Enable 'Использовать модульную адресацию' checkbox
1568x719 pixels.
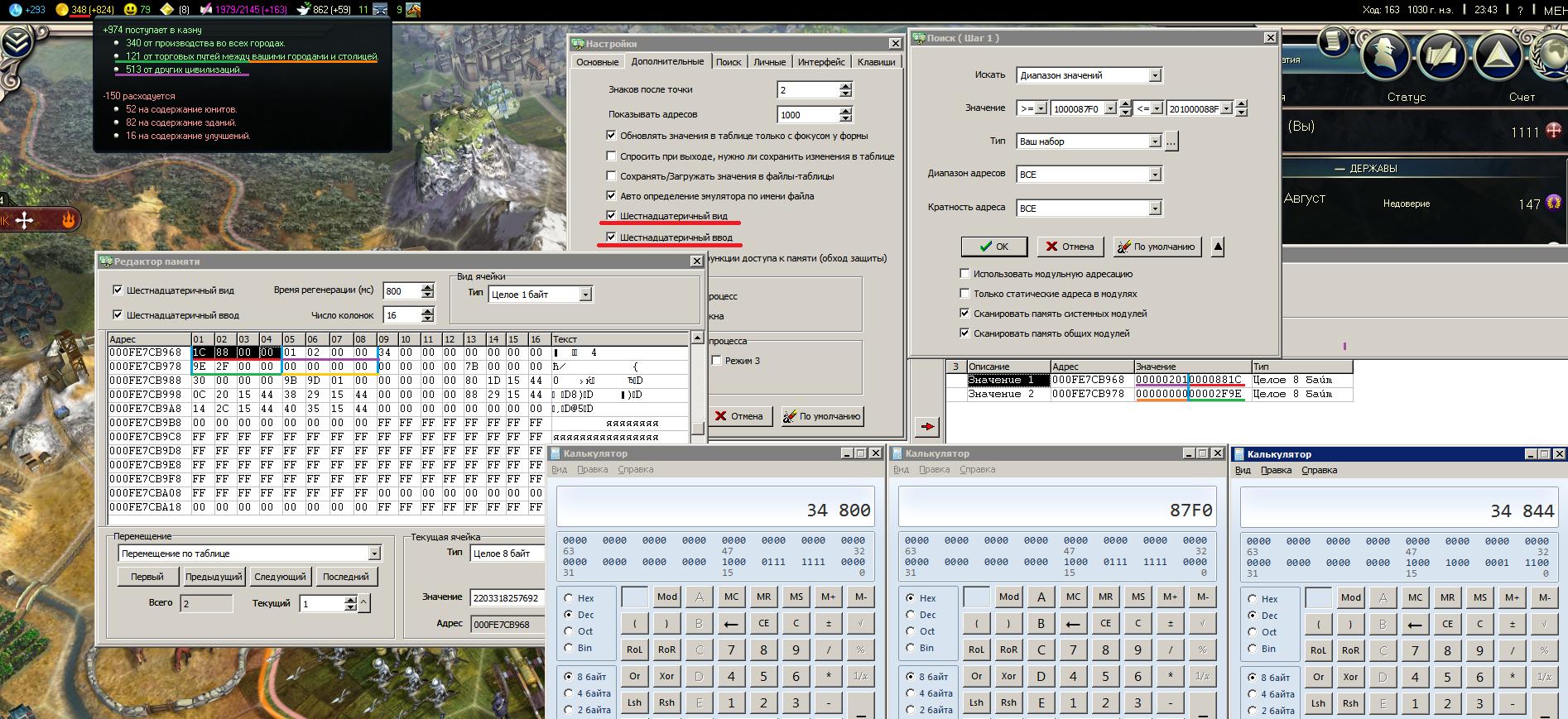click(x=964, y=273)
